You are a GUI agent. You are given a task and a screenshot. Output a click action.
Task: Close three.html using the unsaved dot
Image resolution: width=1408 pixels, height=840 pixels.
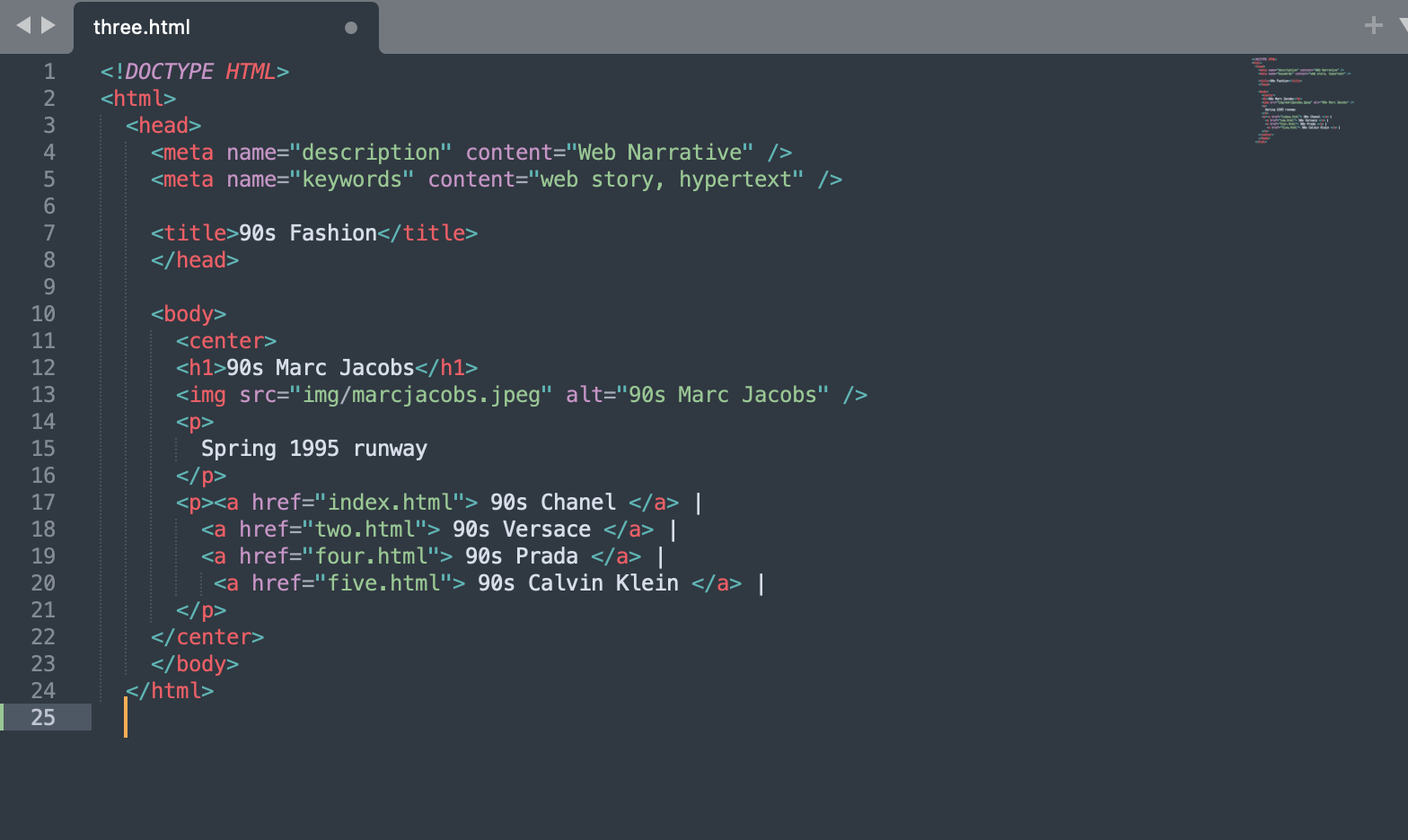[351, 28]
